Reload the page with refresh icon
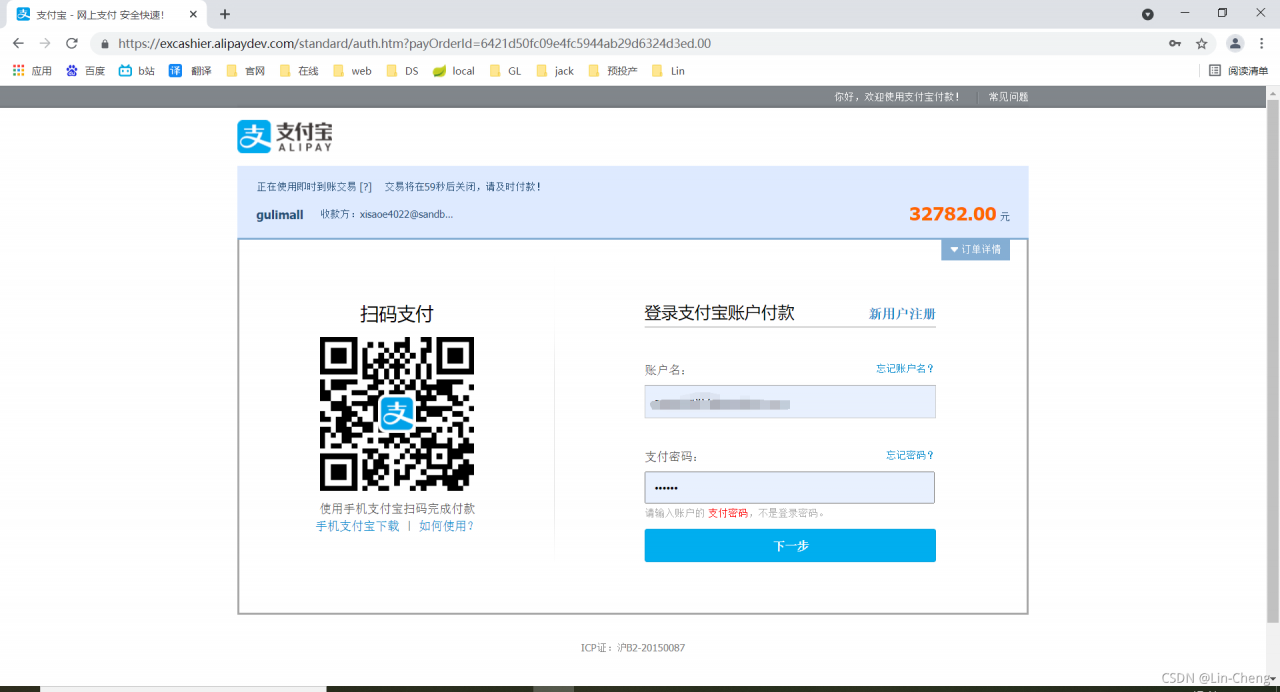 72,43
